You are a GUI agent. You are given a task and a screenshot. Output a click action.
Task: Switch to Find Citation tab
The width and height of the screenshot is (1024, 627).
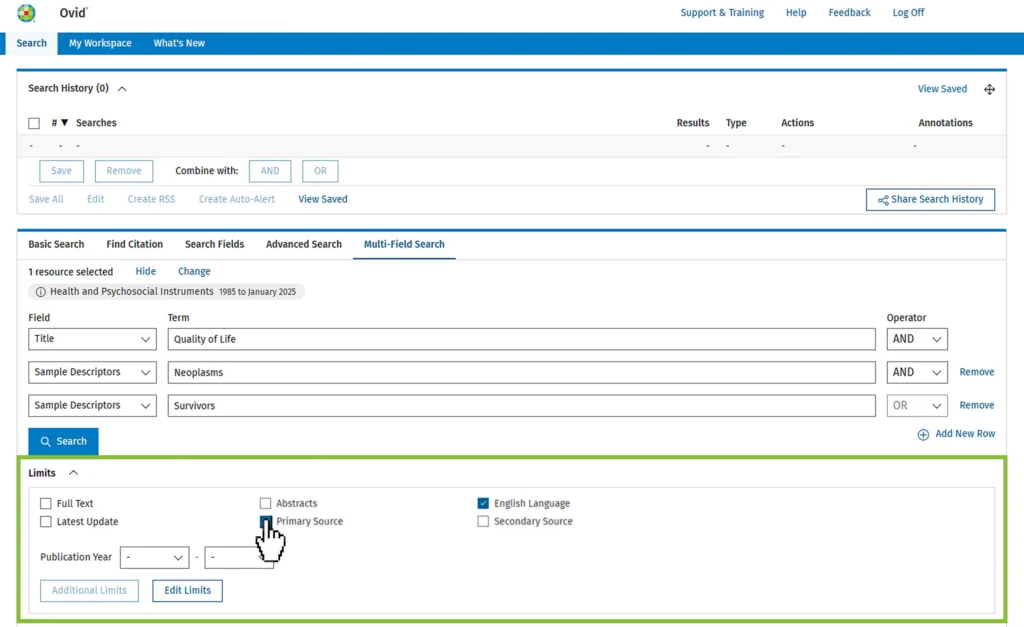[x=135, y=244]
